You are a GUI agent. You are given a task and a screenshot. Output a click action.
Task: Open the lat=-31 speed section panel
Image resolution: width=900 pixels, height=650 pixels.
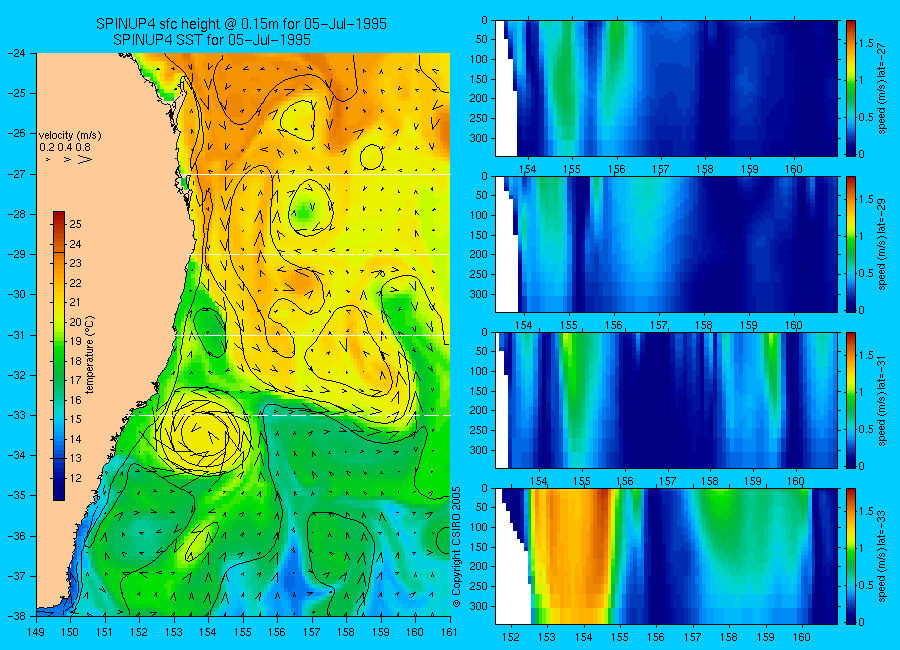666,400
